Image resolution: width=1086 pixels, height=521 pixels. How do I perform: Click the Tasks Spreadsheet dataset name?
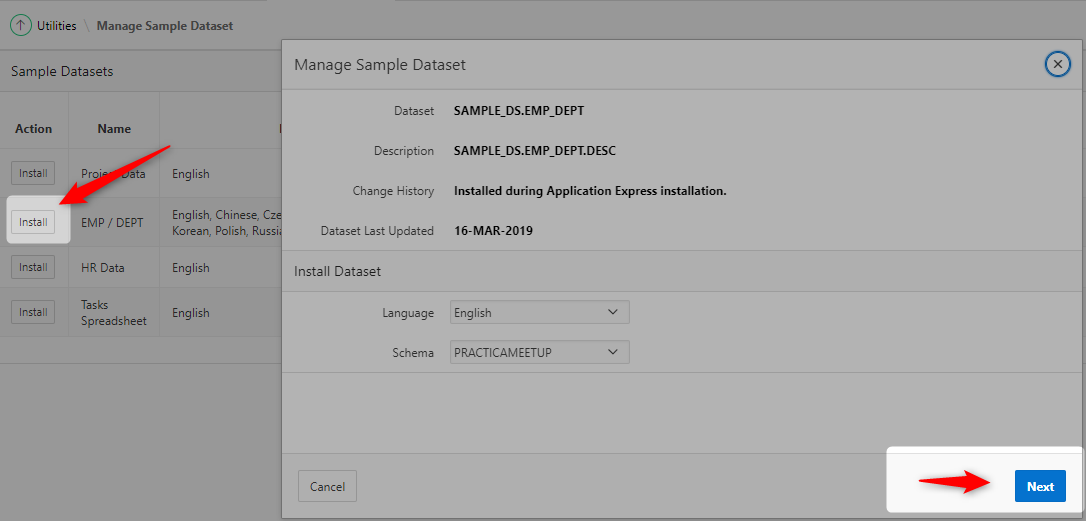[113, 313]
